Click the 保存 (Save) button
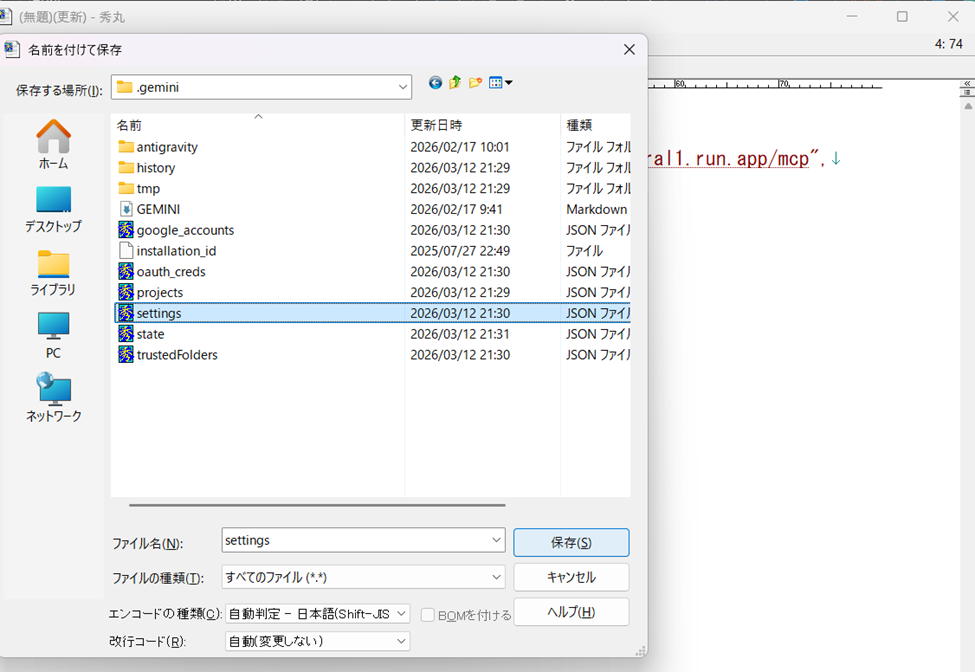This screenshot has width=975, height=672. (571, 542)
